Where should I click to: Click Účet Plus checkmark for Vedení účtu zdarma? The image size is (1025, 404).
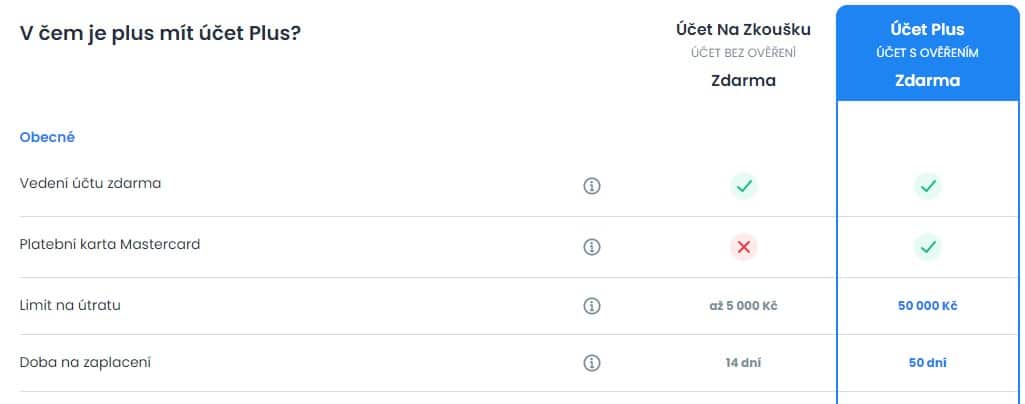pos(928,186)
